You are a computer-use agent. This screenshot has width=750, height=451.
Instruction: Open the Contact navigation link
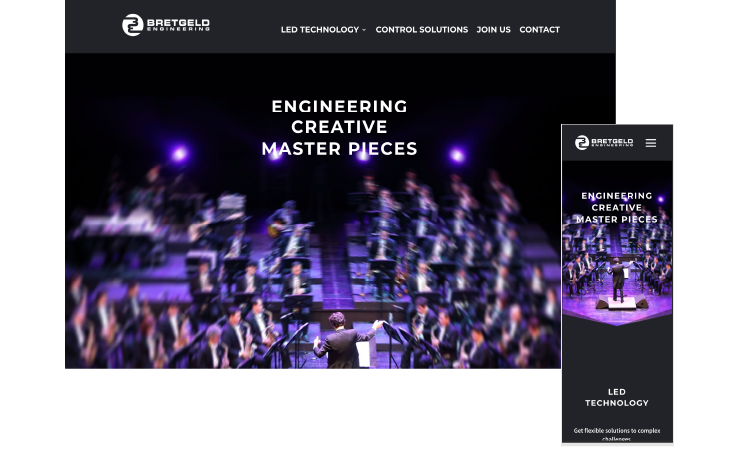(x=539, y=30)
